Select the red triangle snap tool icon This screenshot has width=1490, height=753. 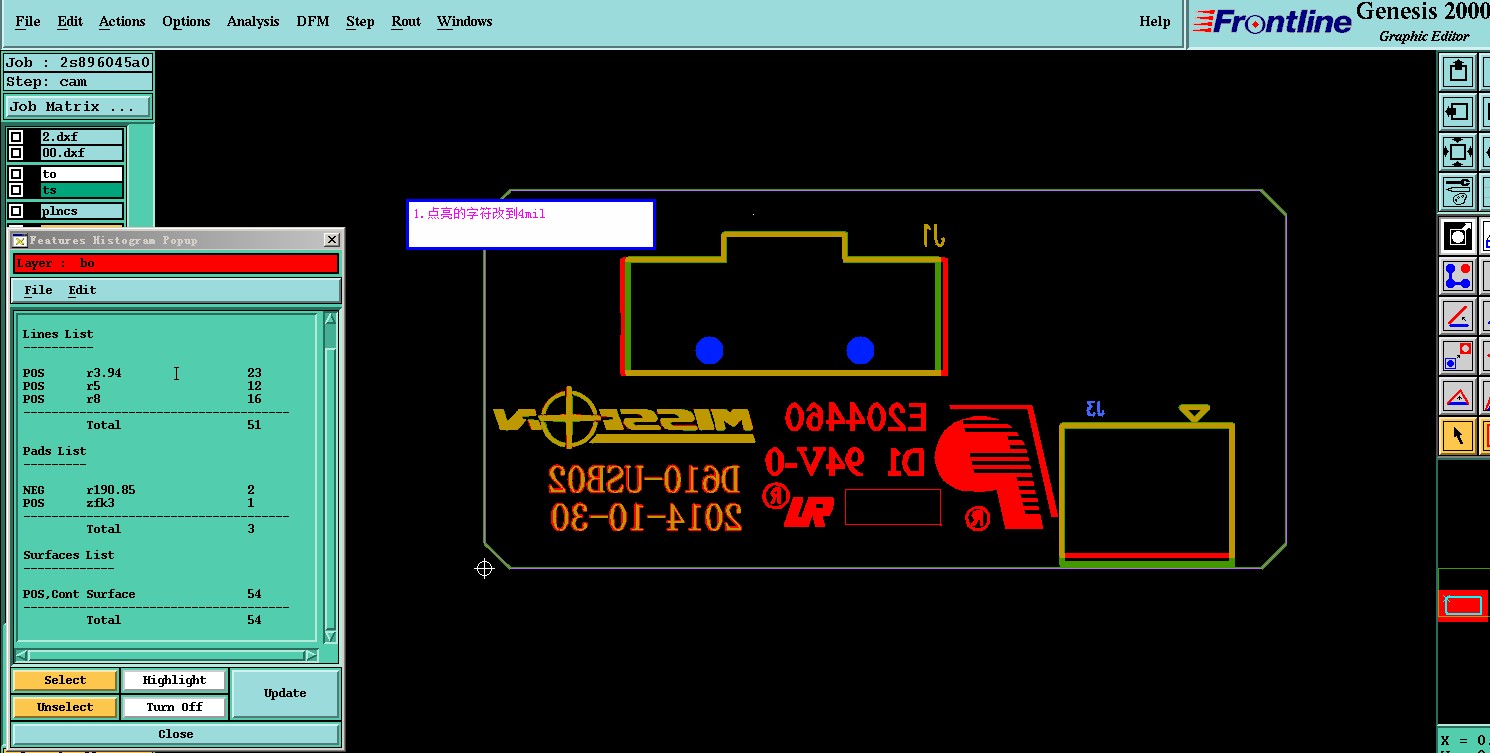[x=1458, y=396]
